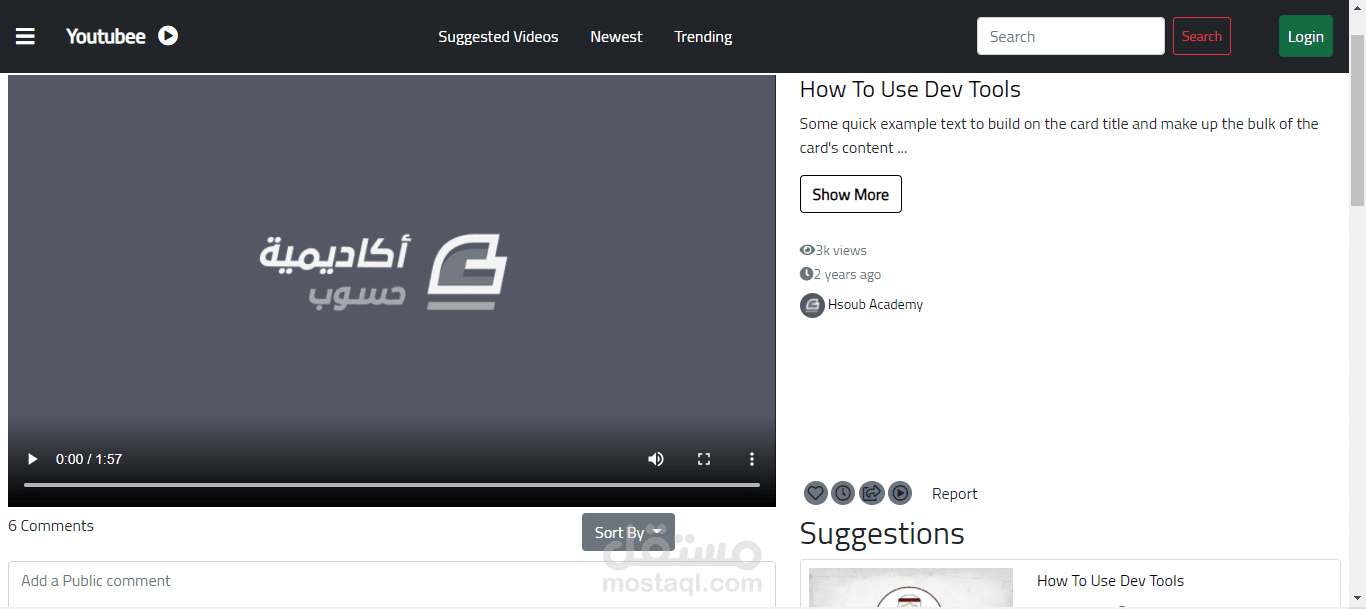Go to Suggested Videos in the navbar

(498, 37)
